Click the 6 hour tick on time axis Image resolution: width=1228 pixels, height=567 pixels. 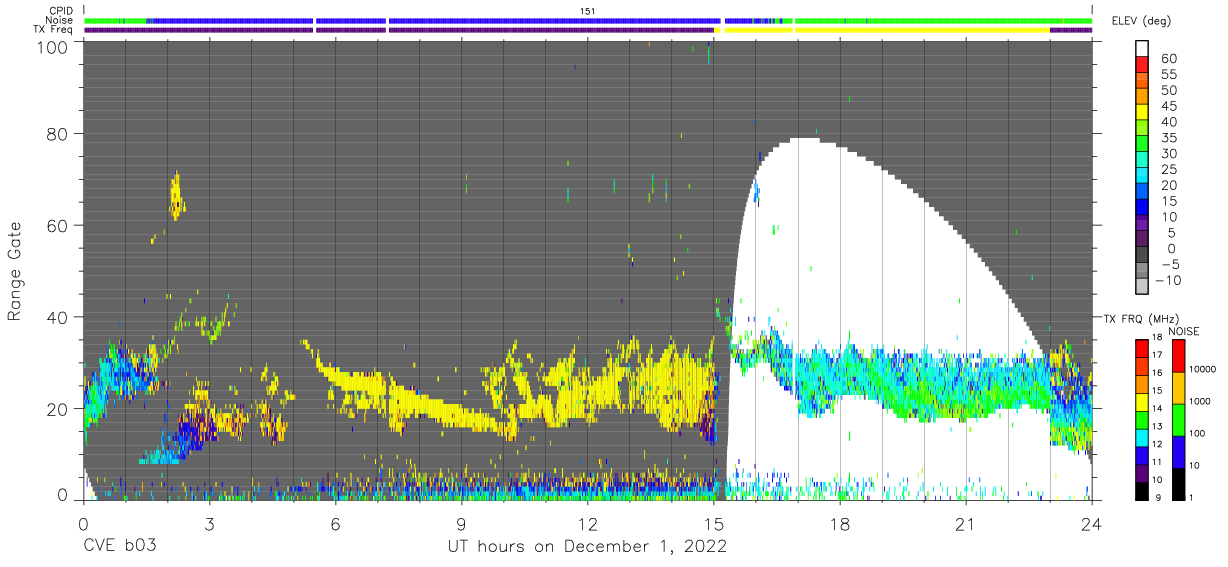click(x=335, y=523)
